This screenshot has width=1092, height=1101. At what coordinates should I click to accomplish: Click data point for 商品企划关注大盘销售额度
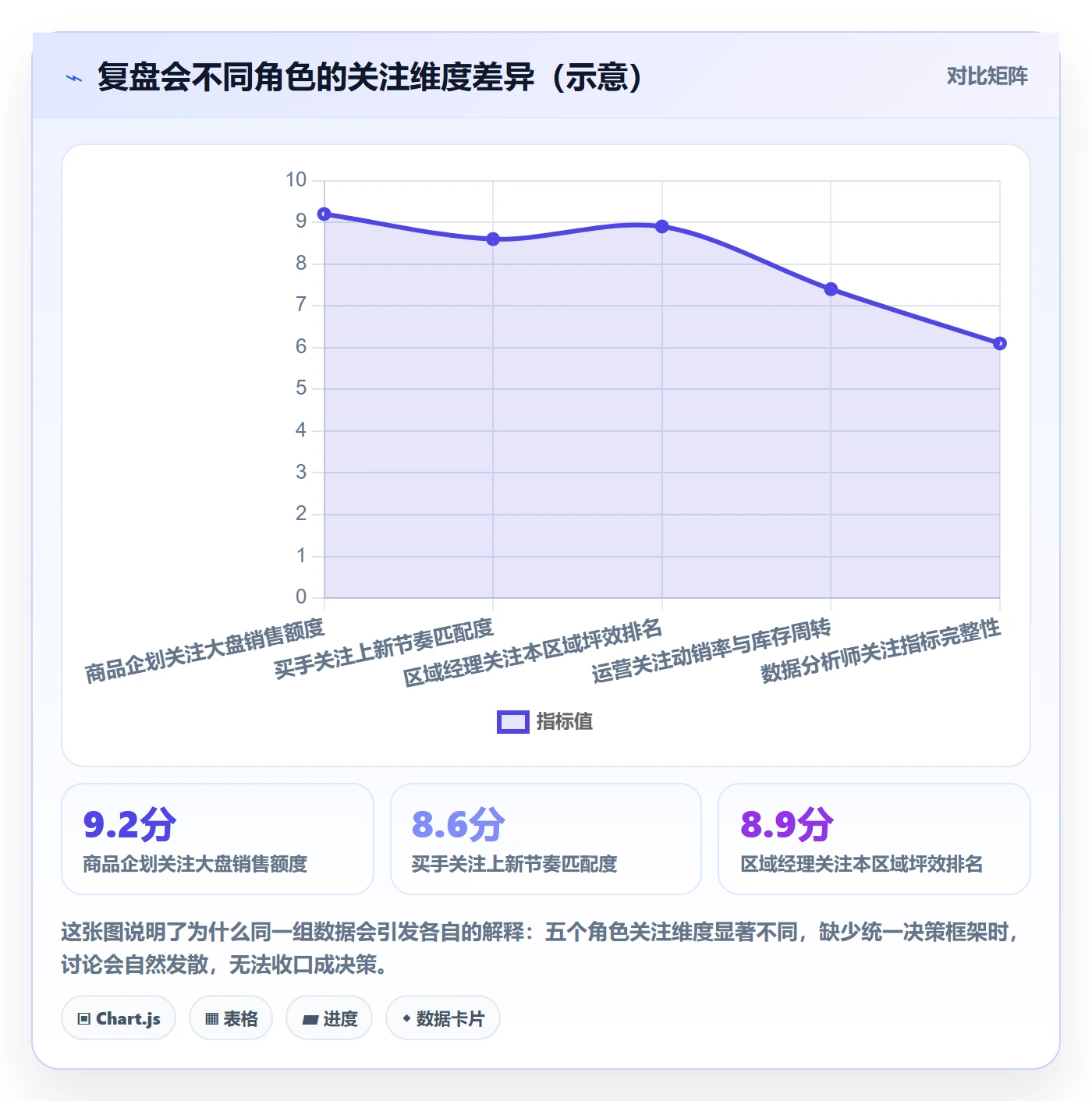pyautogui.click(x=324, y=214)
